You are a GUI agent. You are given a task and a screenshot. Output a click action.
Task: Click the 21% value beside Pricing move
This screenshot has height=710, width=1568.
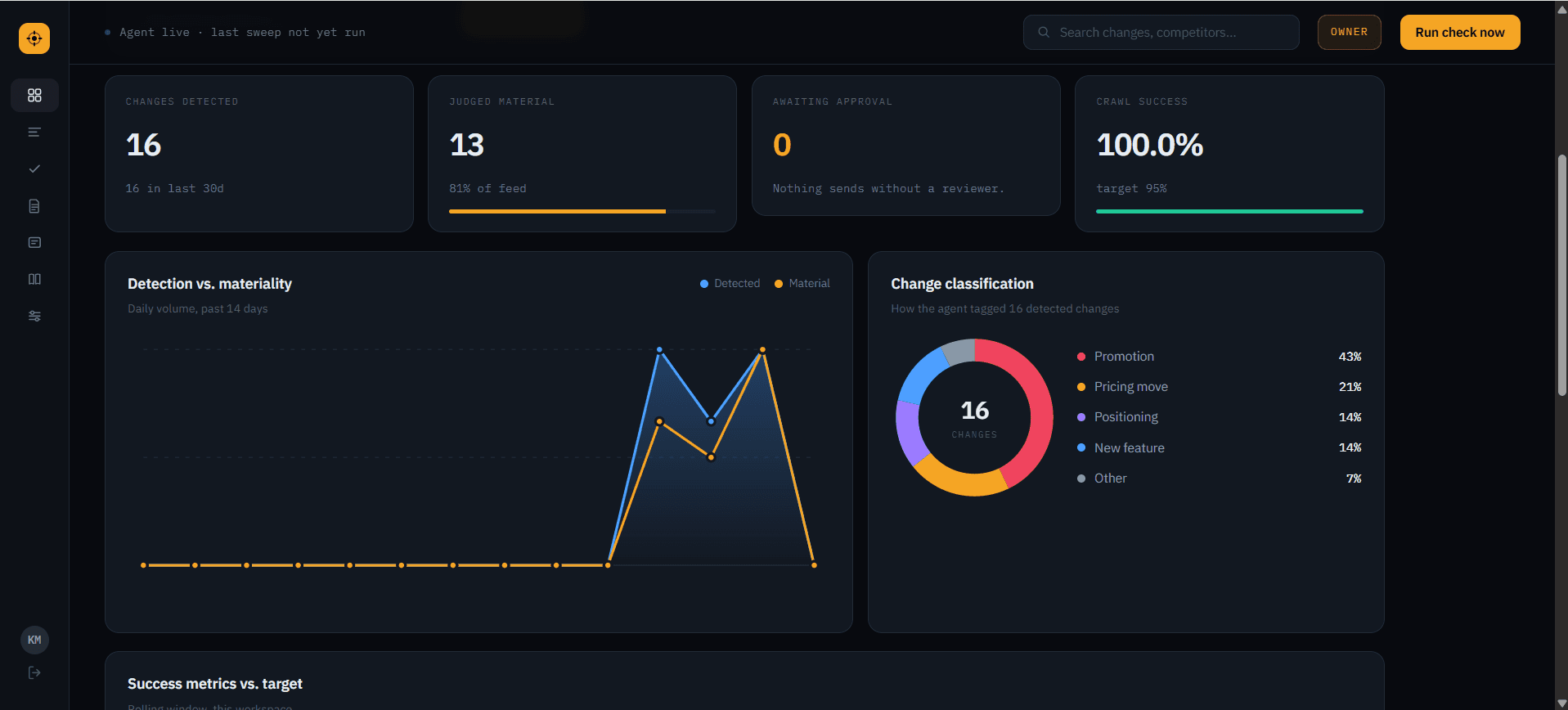[x=1350, y=387]
